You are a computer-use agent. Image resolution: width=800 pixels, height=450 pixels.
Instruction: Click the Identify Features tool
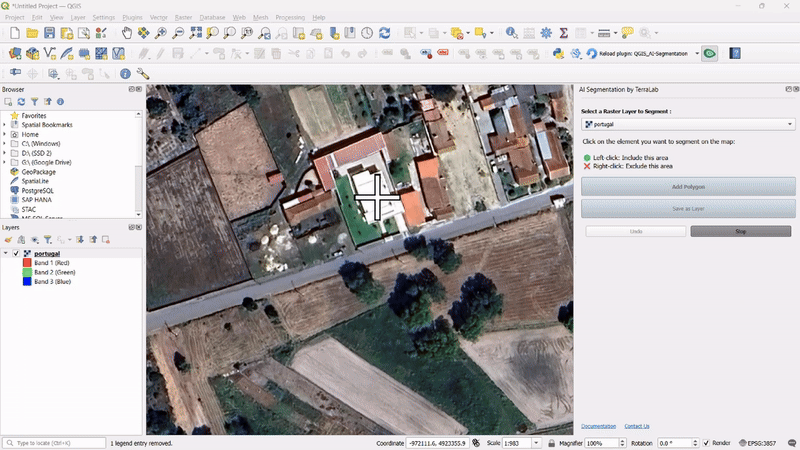coord(512,33)
